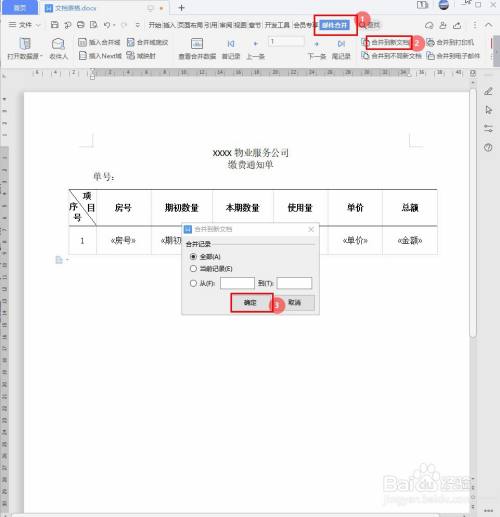Open the more options vertical dots menu
This screenshot has width=500, height=517.
pos(475,25)
